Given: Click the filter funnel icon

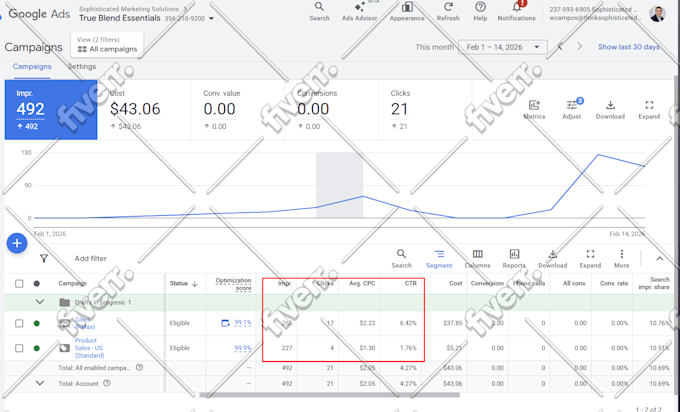Looking at the screenshot, I should [x=44, y=258].
